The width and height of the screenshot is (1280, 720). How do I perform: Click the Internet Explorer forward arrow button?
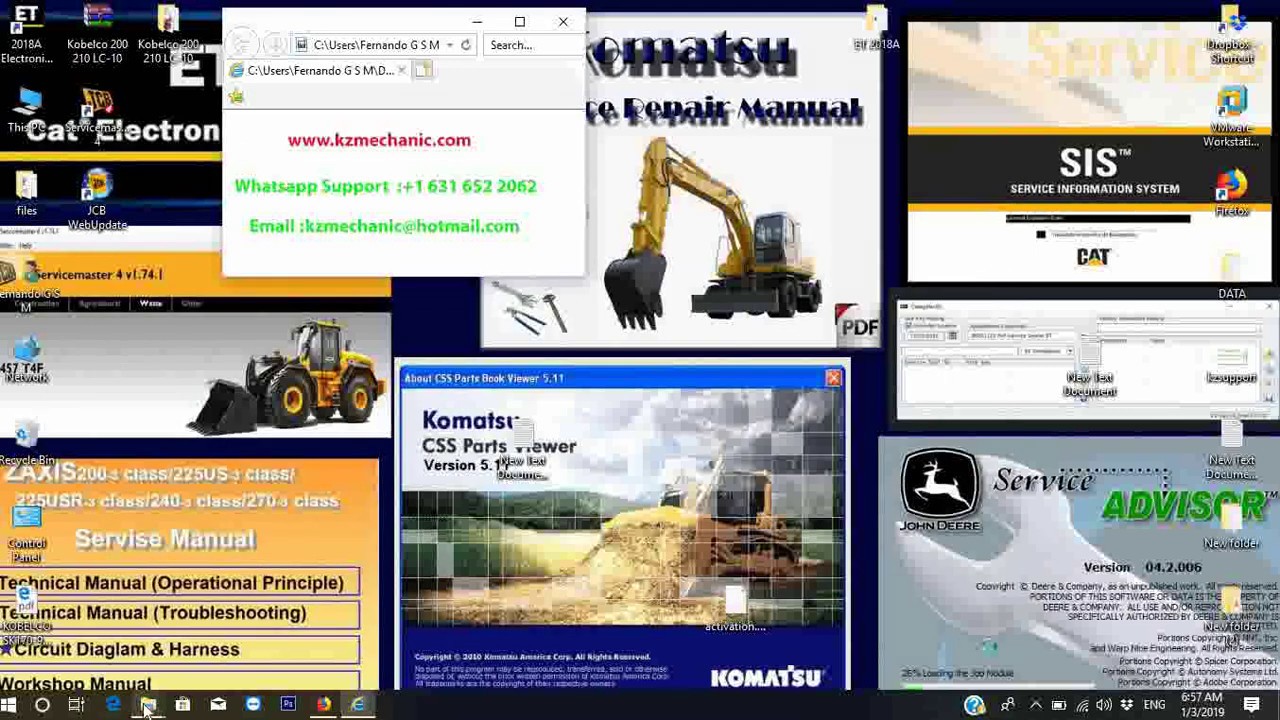pyautogui.click(x=275, y=45)
